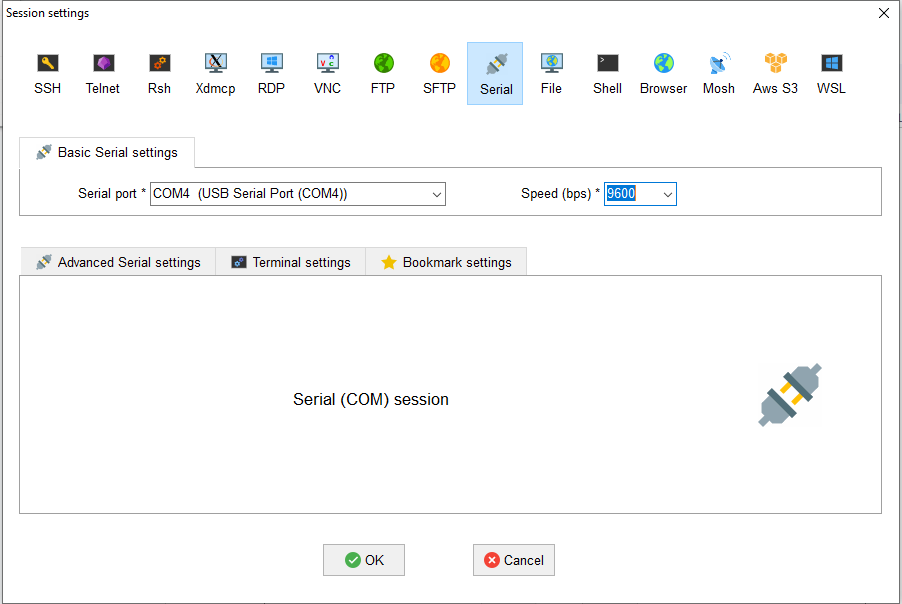The width and height of the screenshot is (902, 604).
Task: Expand the Serial port dropdown
Action: (436, 194)
